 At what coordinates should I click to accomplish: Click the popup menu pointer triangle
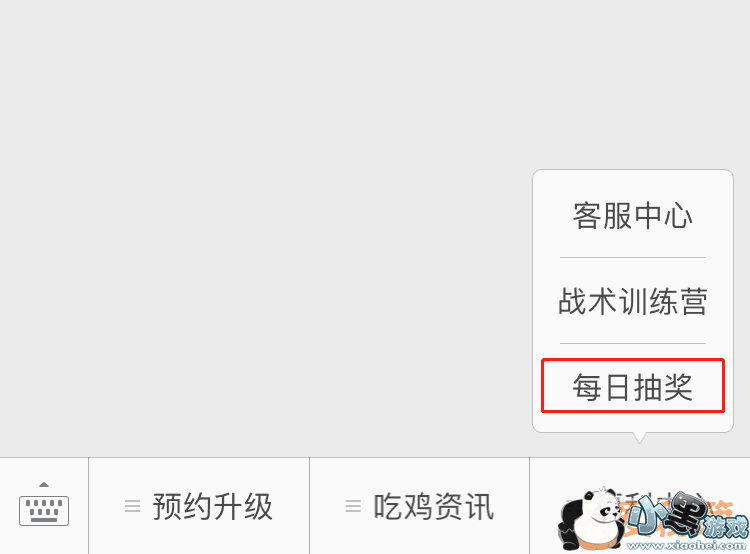(x=639, y=437)
